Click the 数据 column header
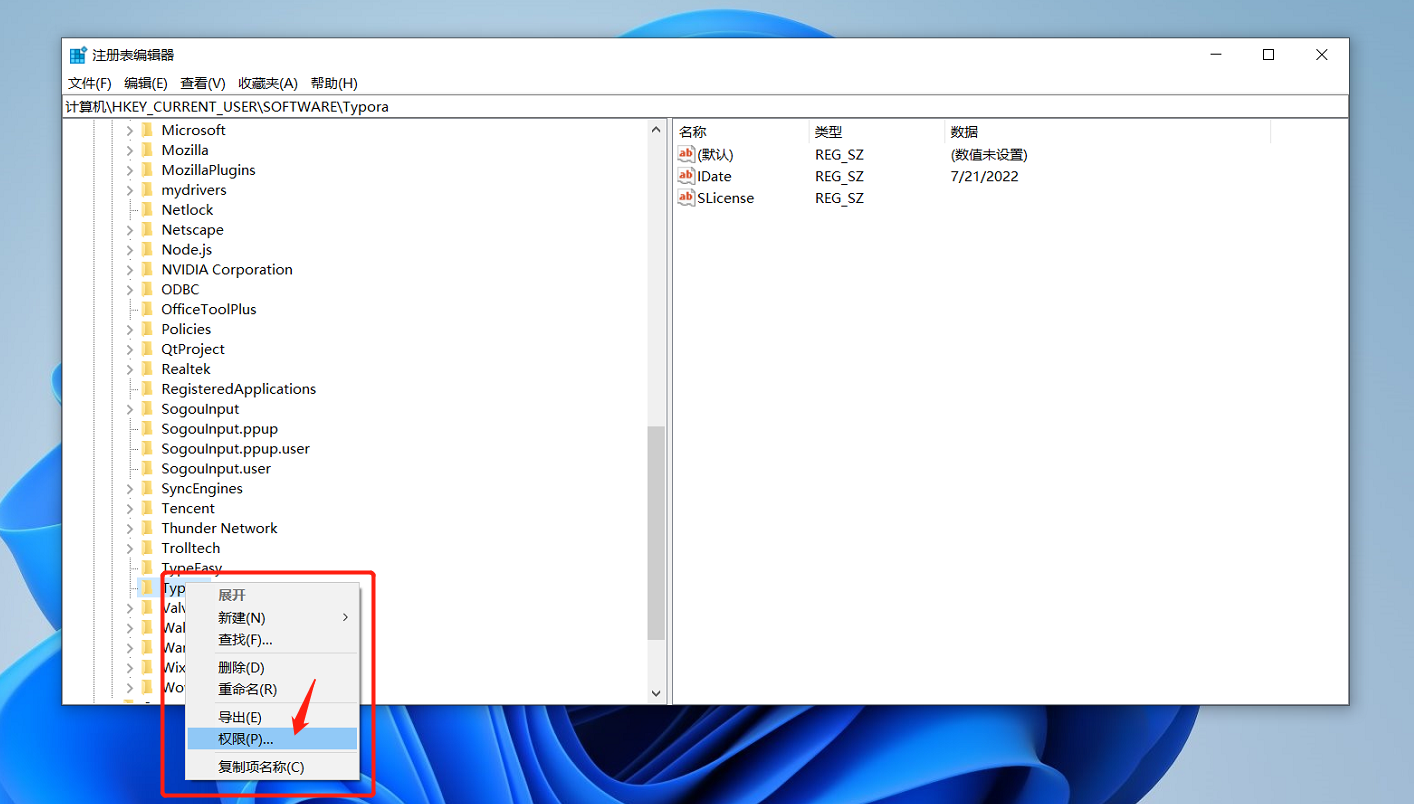This screenshot has width=1414, height=804. pyautogui.click(x=1107, y=132)
